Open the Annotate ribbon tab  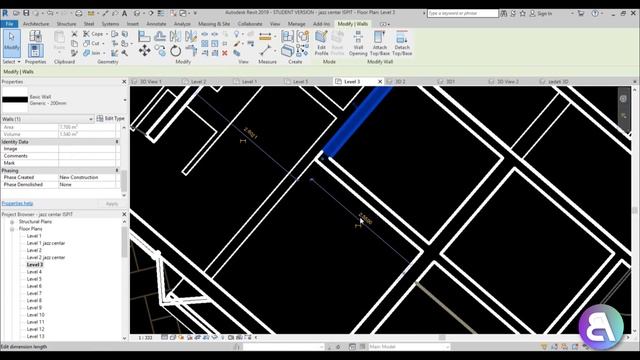(156, 24)
